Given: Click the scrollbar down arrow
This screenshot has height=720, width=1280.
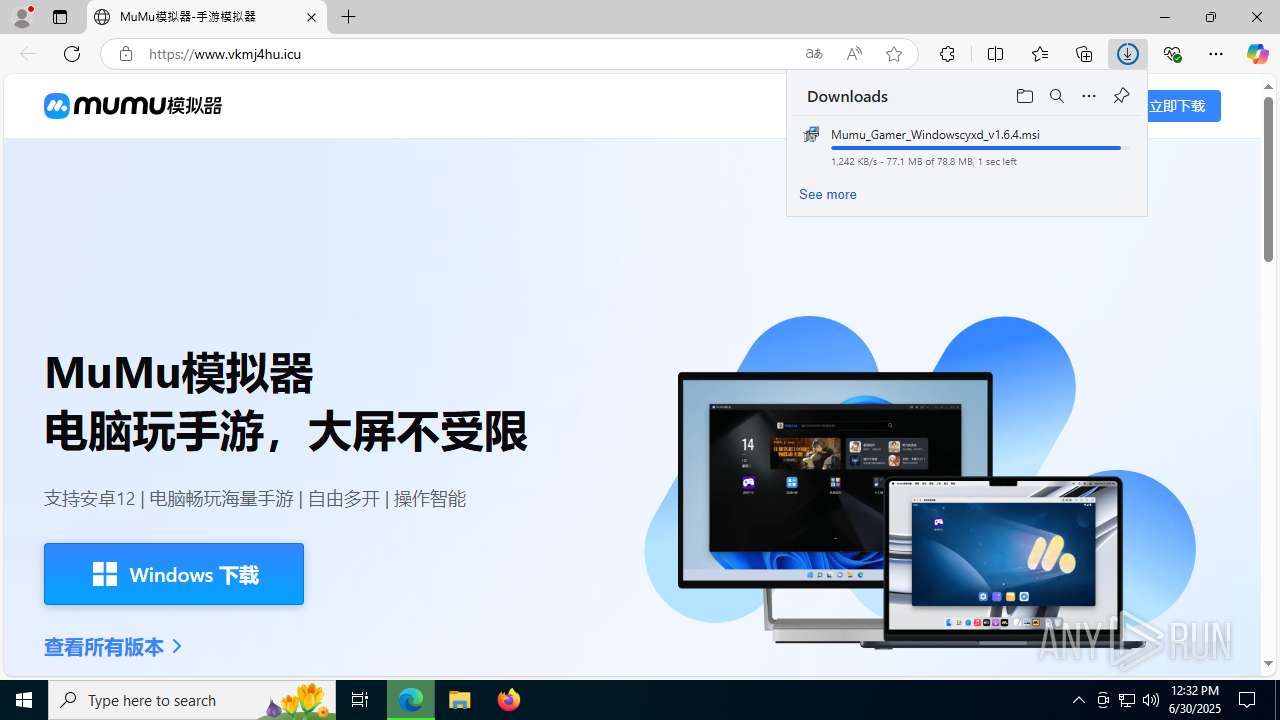Looking at the screenshot, I should [1268, 664].
